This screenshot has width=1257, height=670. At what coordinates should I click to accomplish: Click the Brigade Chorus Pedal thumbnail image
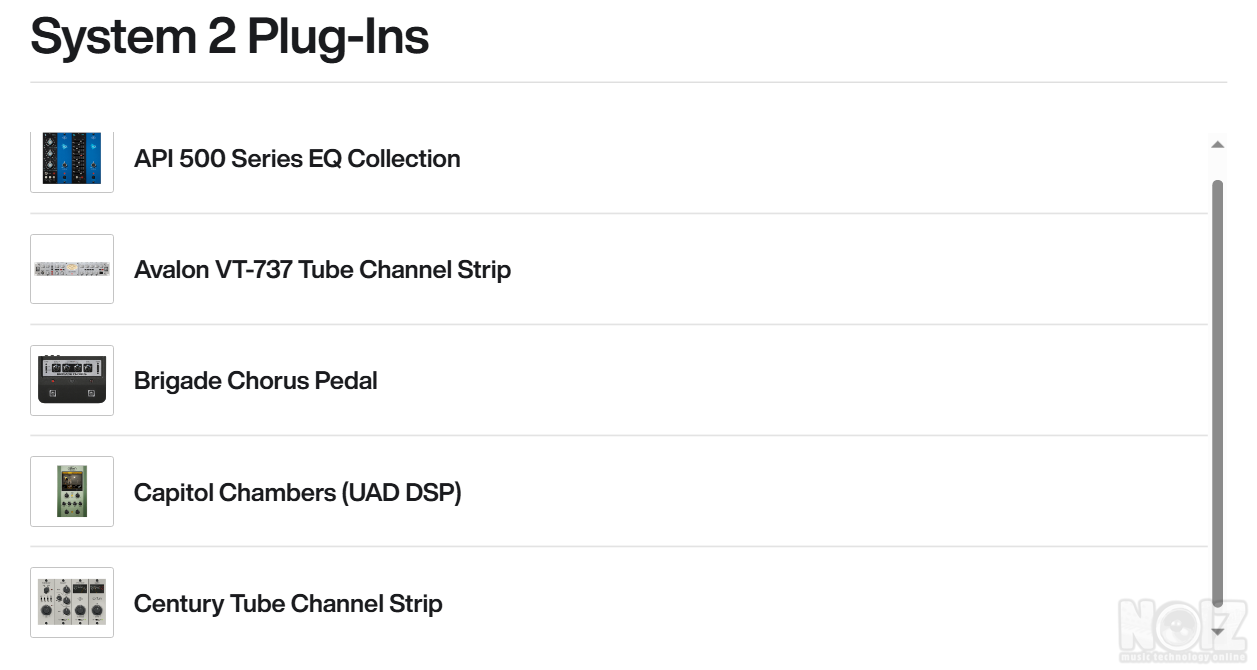72,380
